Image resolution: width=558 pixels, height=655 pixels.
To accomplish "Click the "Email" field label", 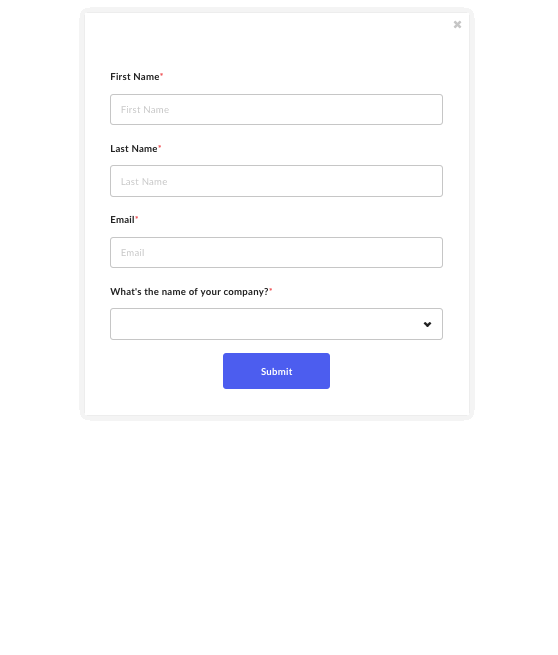I will tap(122, 220).
